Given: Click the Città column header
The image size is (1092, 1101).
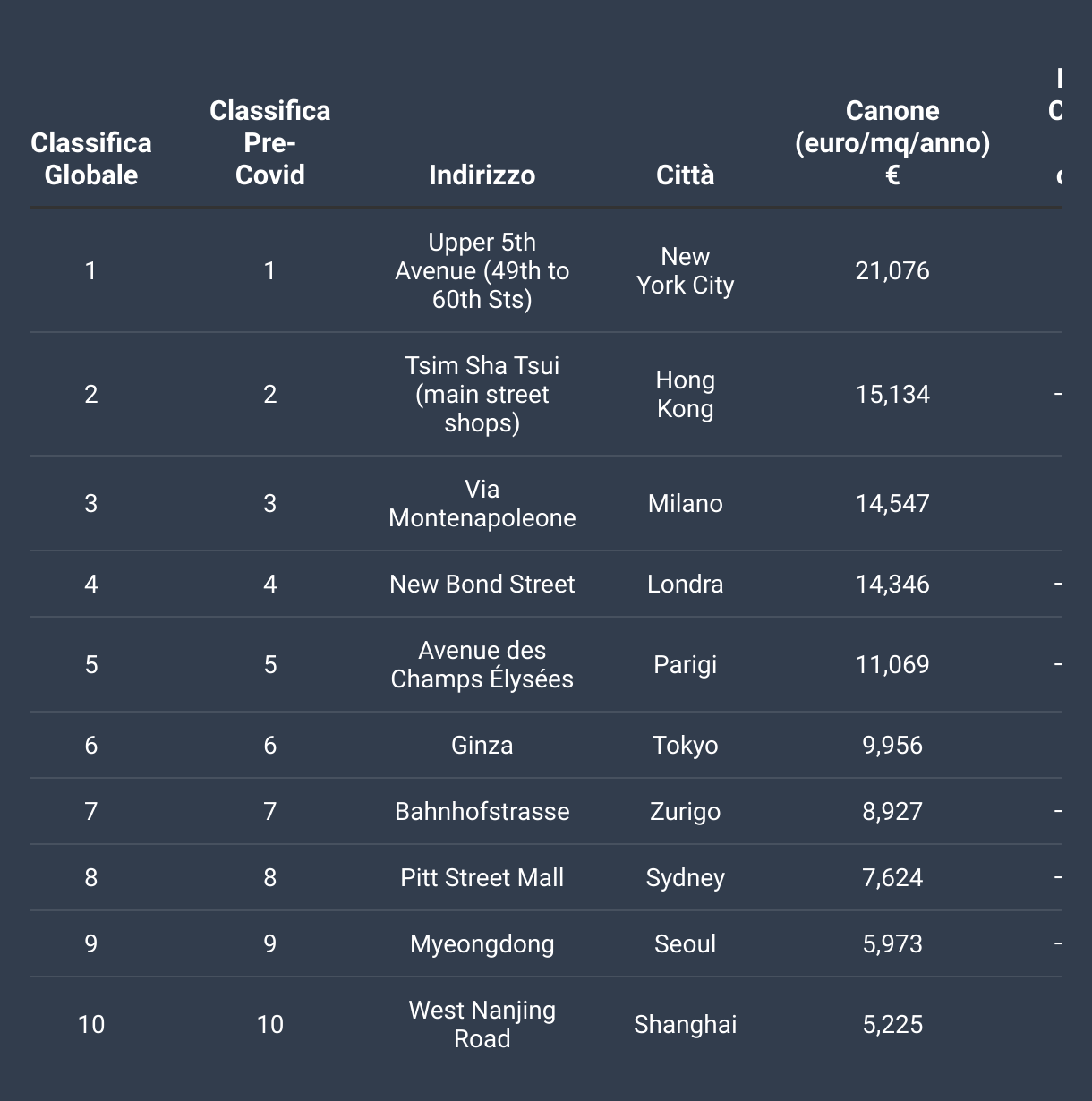Looking at the screenshot, I should coord(685,175).
